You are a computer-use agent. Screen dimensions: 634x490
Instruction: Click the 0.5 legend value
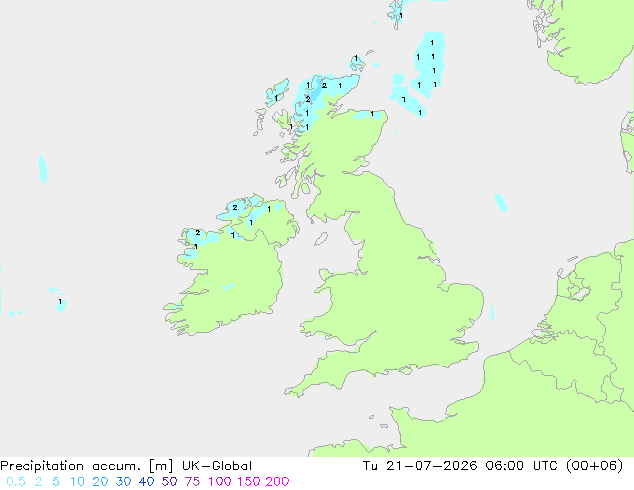click(x=16, y=482)
